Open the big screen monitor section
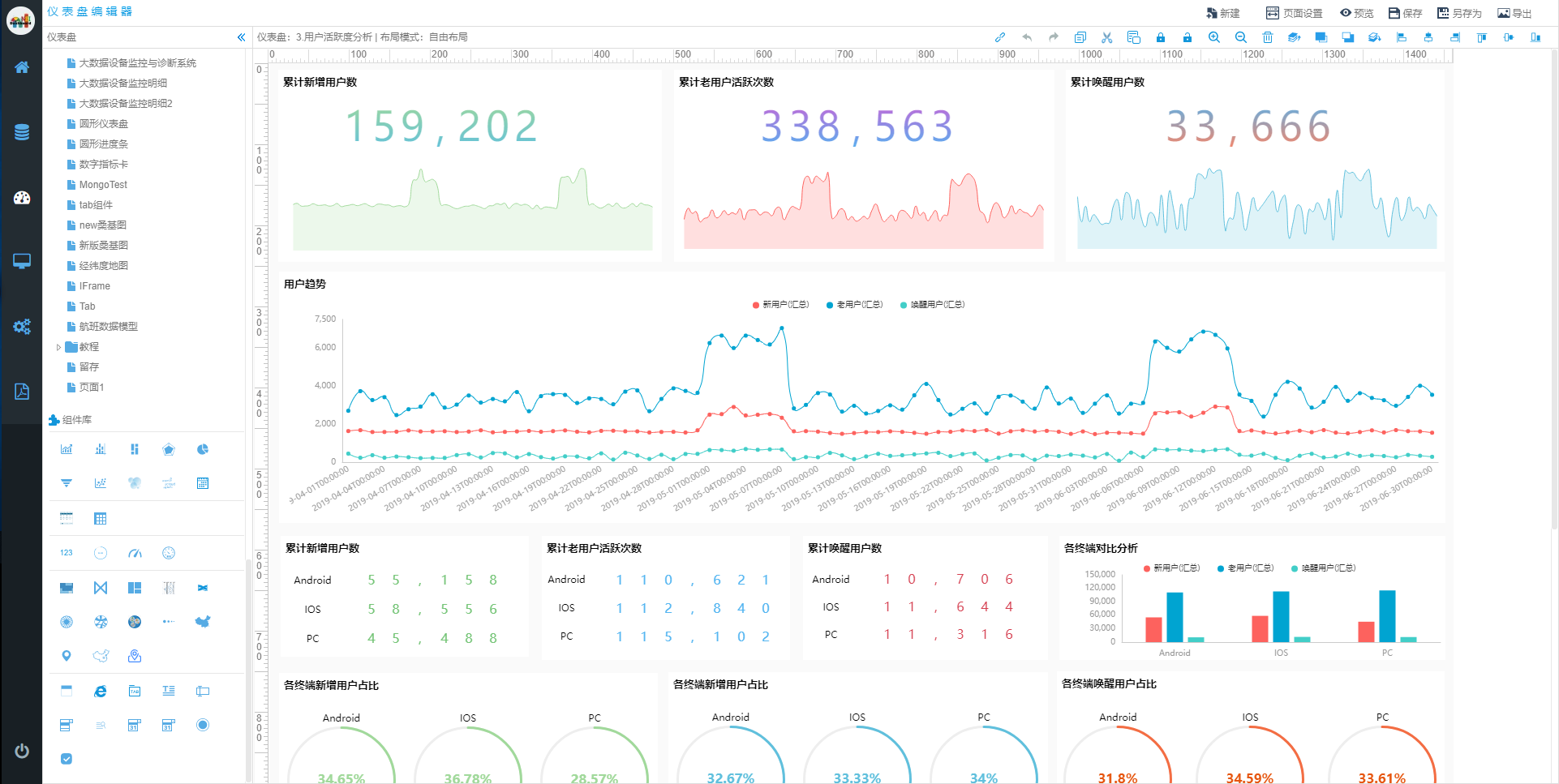This screenshot has width=1559, height=784. (22, 261)
